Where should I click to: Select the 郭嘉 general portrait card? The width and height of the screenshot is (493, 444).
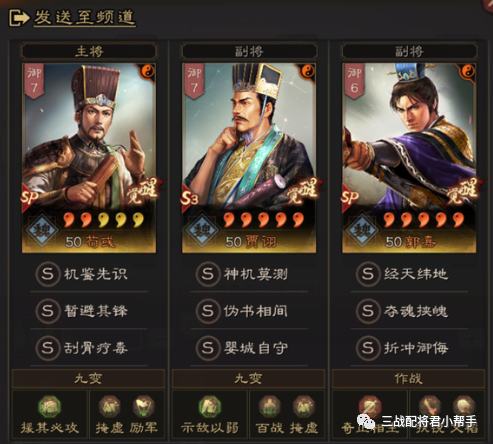tap(409, 158)
